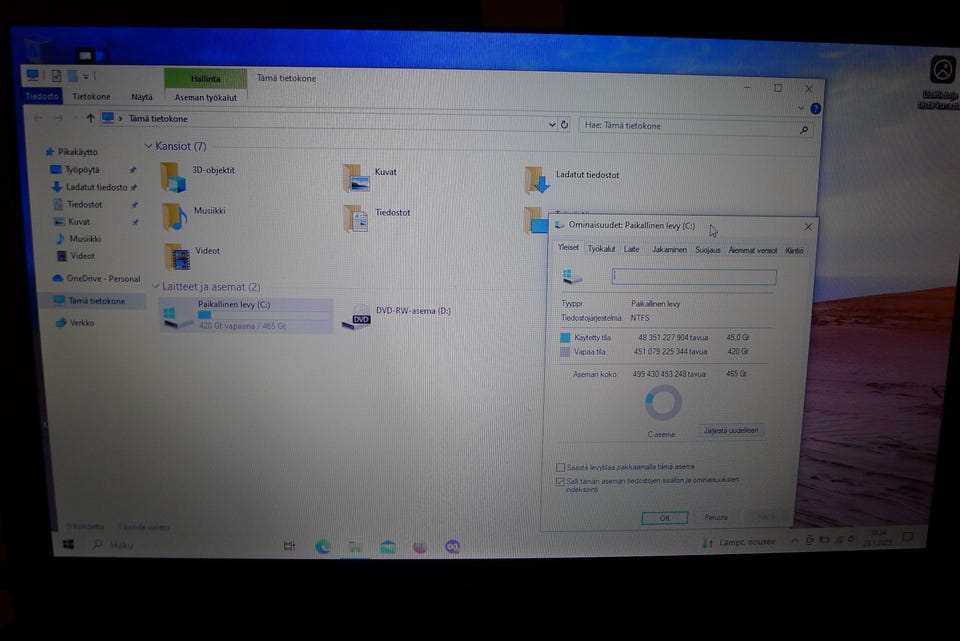Click the Järjestä uudelleen button
This screenshot has height=641, width=960.
tap(731, 430)
